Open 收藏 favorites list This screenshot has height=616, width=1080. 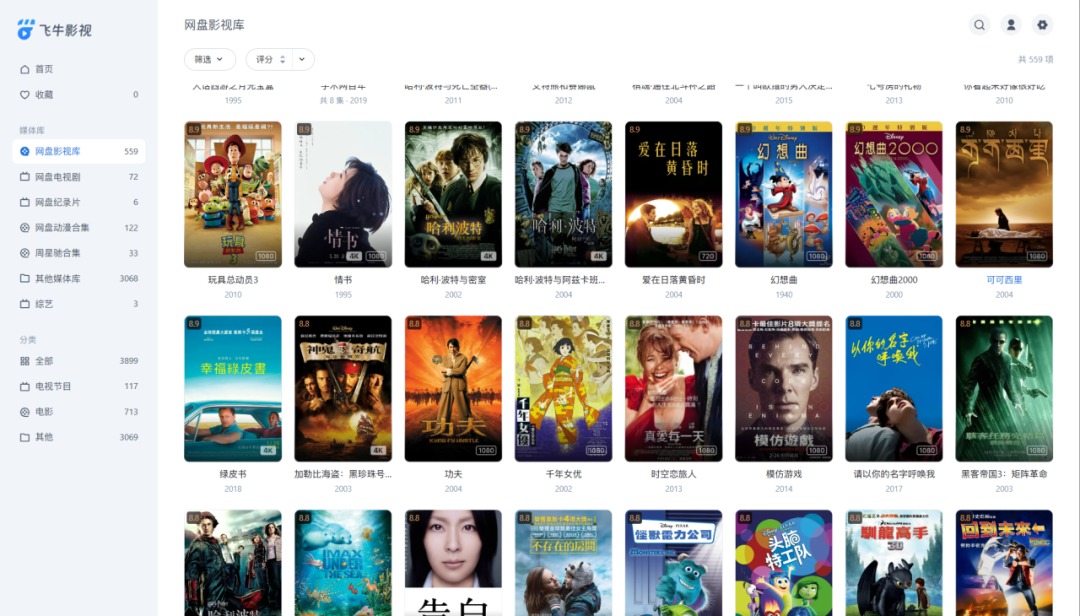click(x=79, y=94)
